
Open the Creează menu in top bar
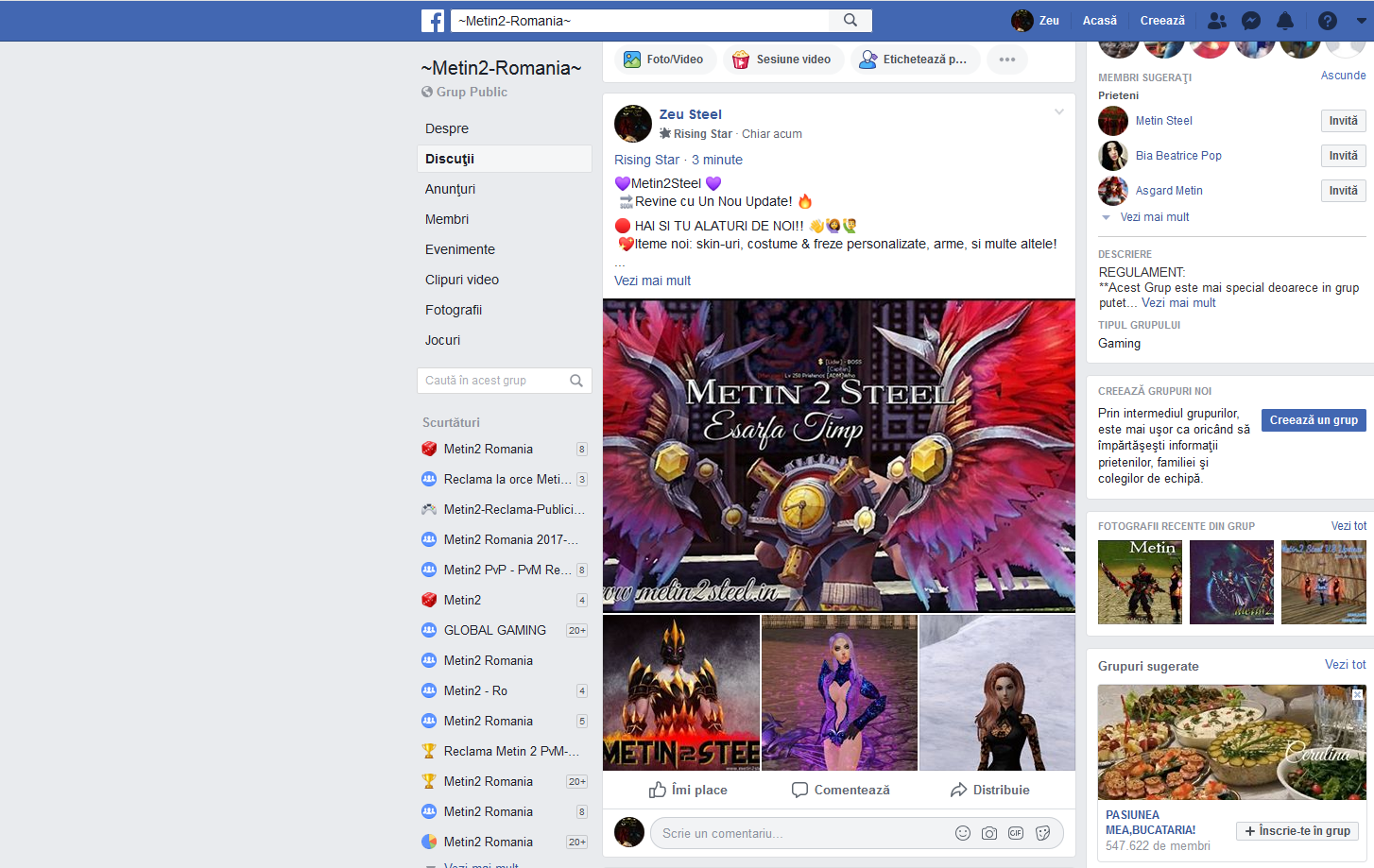coord(1162,21)
